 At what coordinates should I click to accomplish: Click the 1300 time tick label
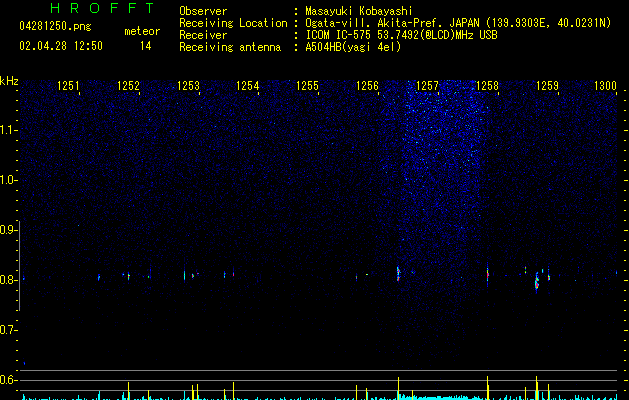pyautogui.click(x=605, y=86)
